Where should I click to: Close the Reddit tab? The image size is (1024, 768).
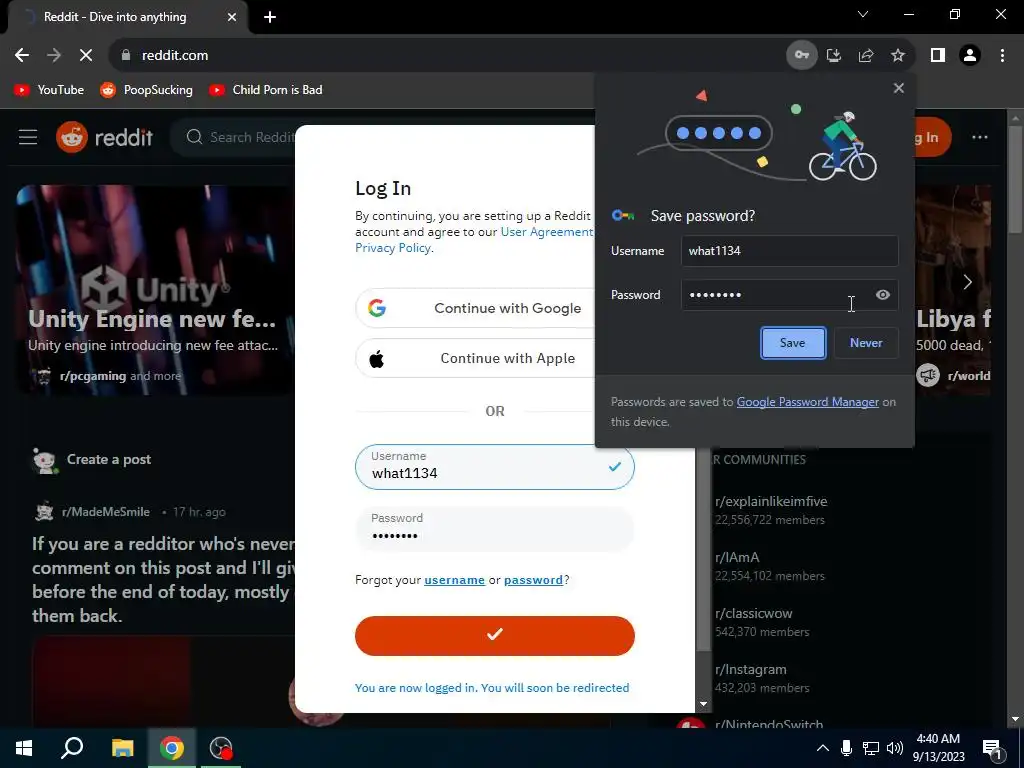click(x=232, y=17)
